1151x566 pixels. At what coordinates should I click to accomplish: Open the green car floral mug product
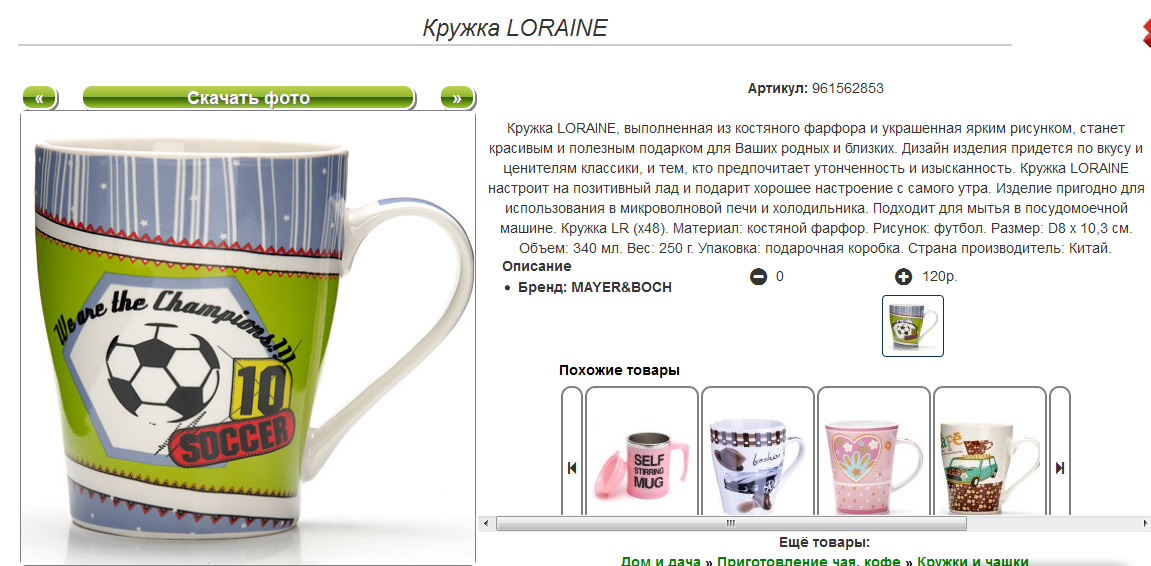(990, 468)
